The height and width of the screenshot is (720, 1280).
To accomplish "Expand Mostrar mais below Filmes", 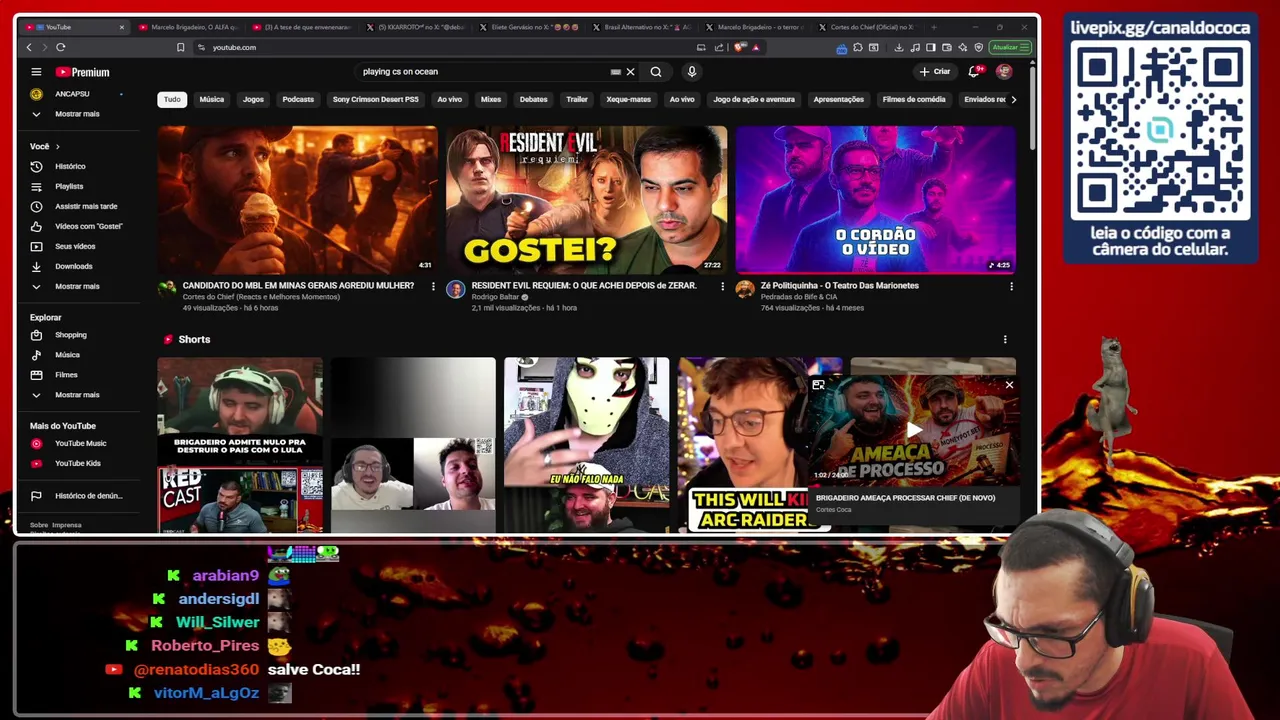I will (x=77, y=395).
